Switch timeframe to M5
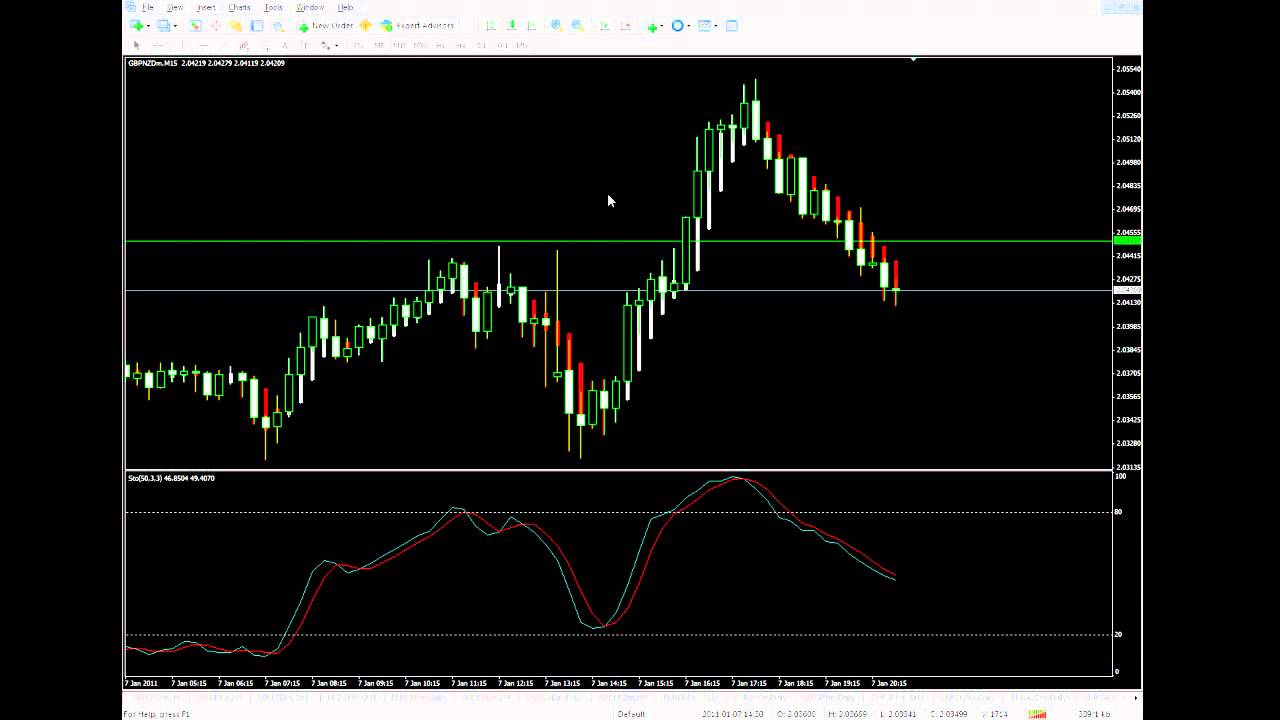This screenshot has height=720, width=1280. [378, 45]
